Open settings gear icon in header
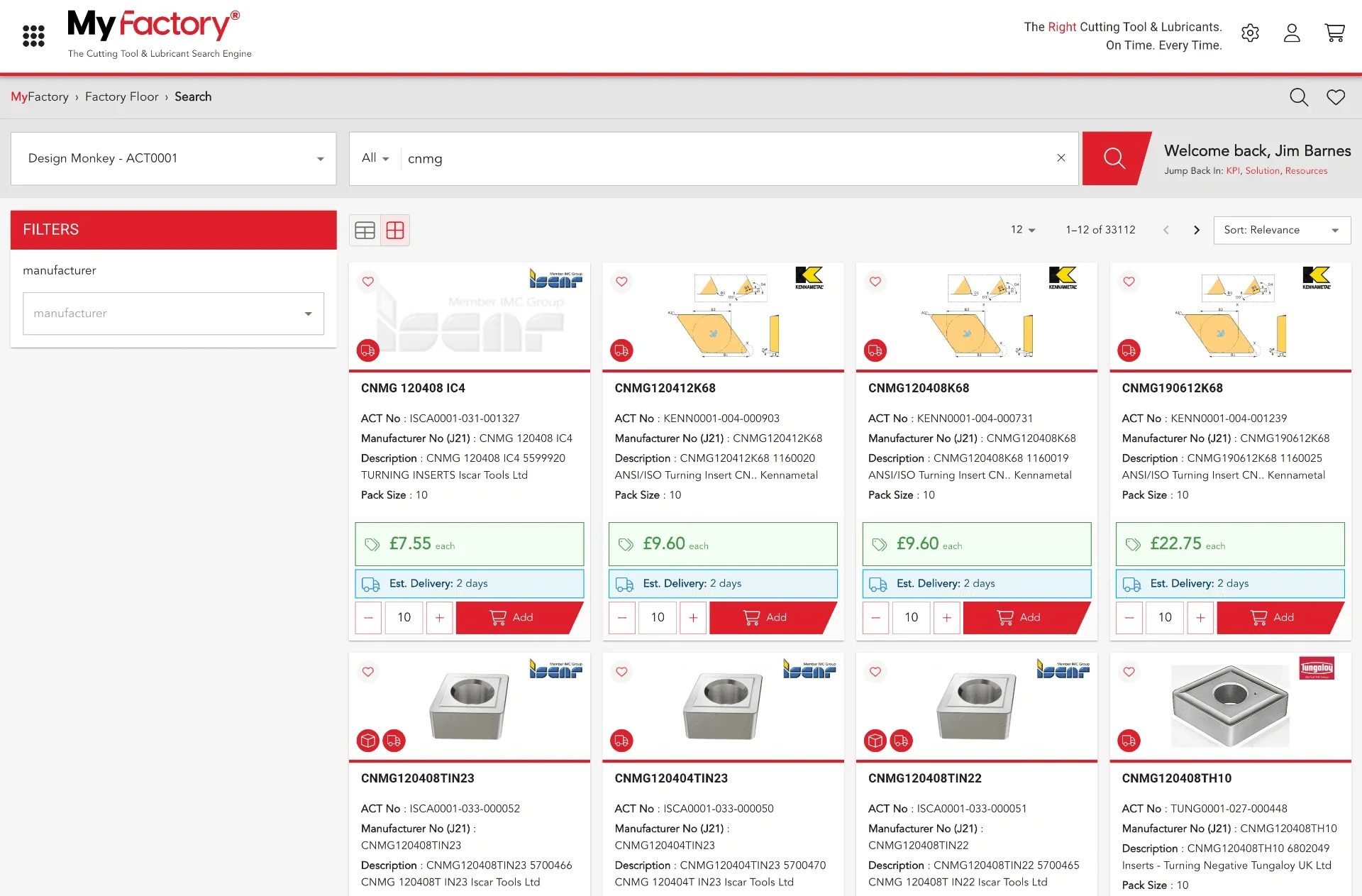Viewport: 1362px width, 896px height. point(1250,33)
